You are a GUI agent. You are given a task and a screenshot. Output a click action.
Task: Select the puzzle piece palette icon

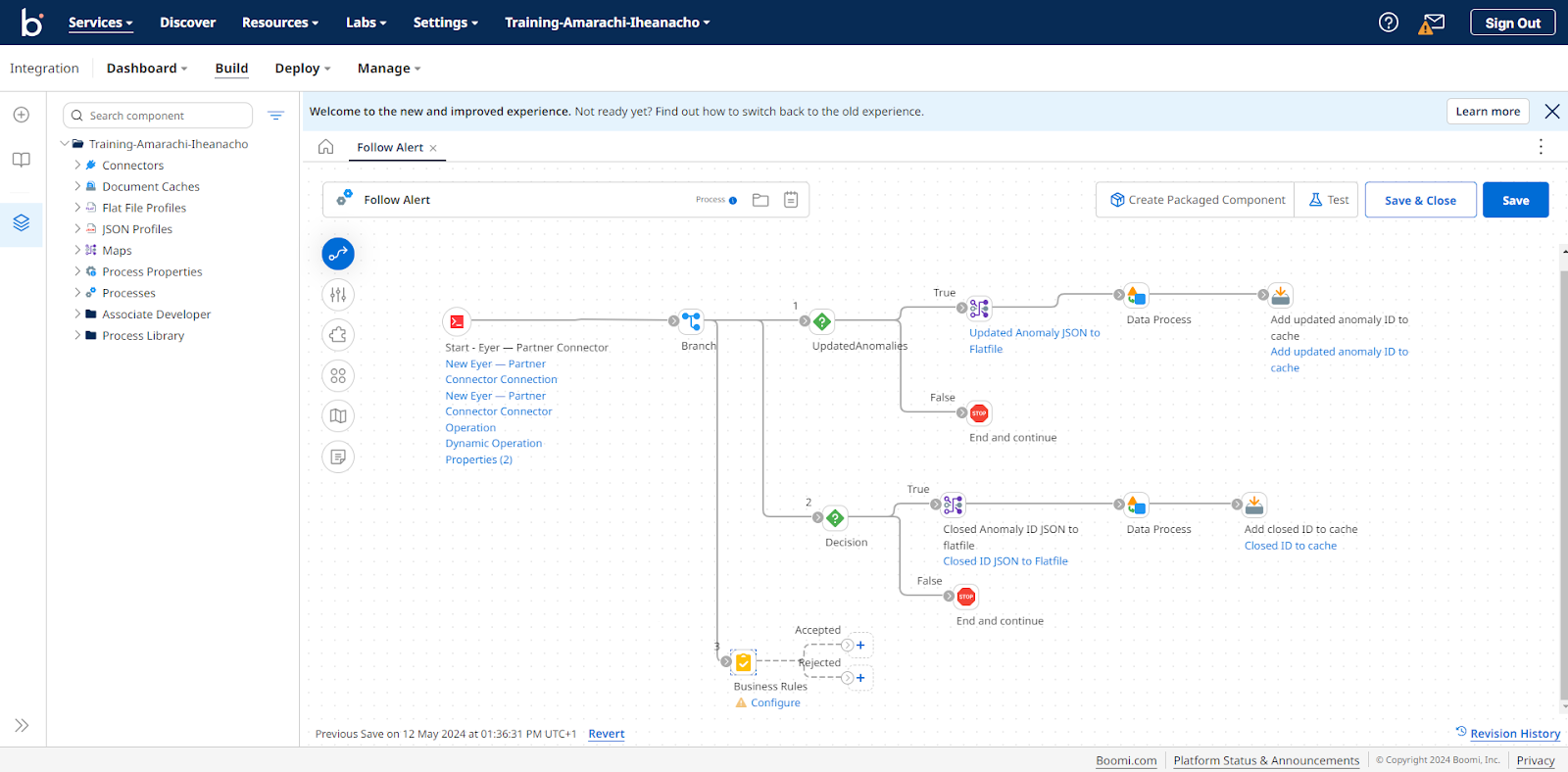tap(338, 335)
